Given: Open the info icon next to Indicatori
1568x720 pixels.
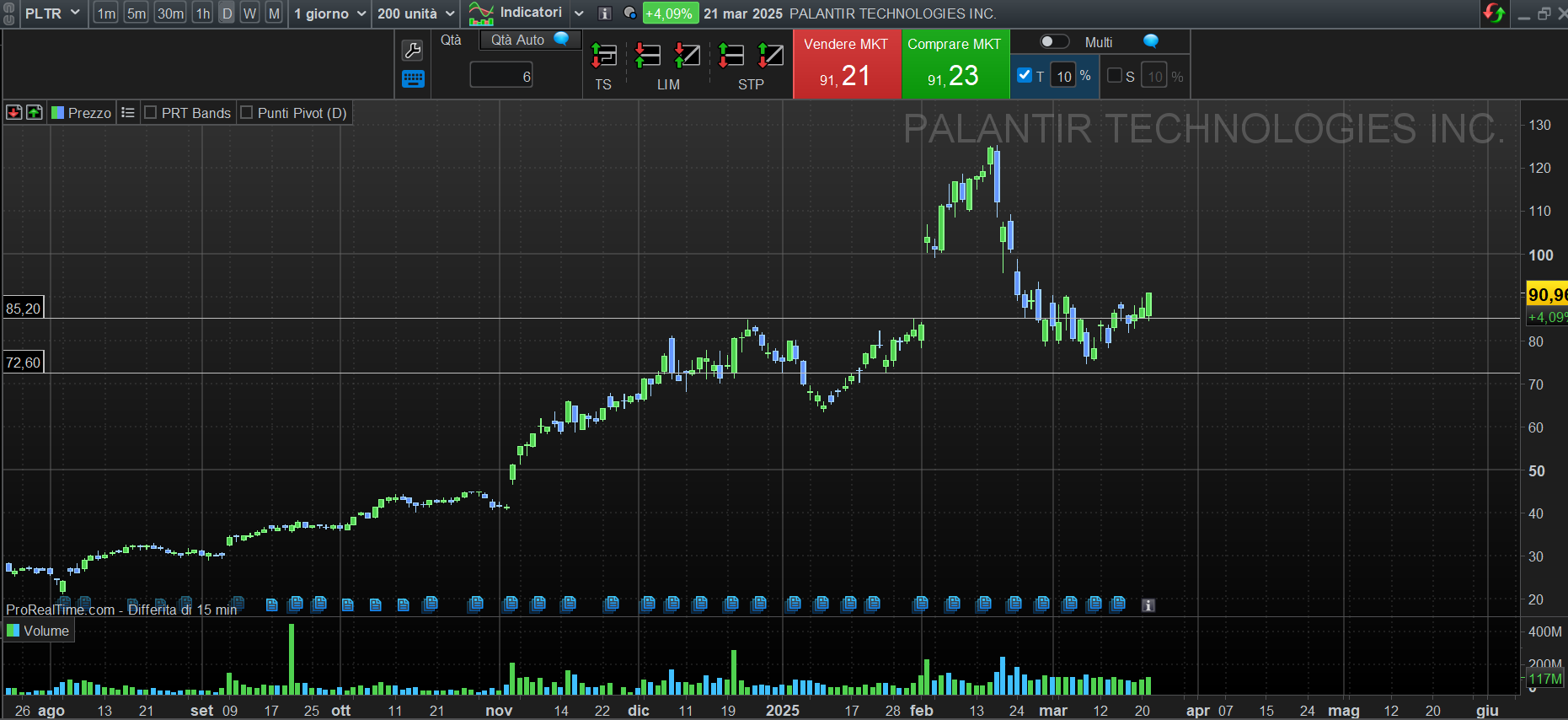Looking at the screenshot, I should pyautogui.click(x=604, y=13).
